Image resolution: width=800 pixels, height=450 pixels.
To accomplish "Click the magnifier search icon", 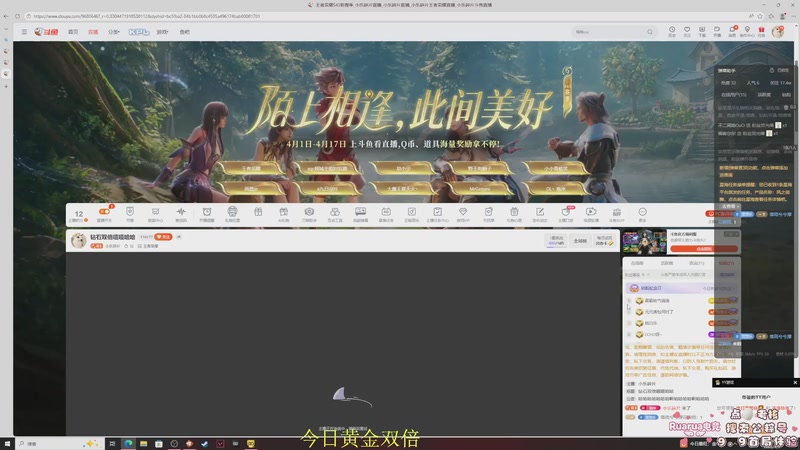I will pyautogui.click(x=649, y=32).
